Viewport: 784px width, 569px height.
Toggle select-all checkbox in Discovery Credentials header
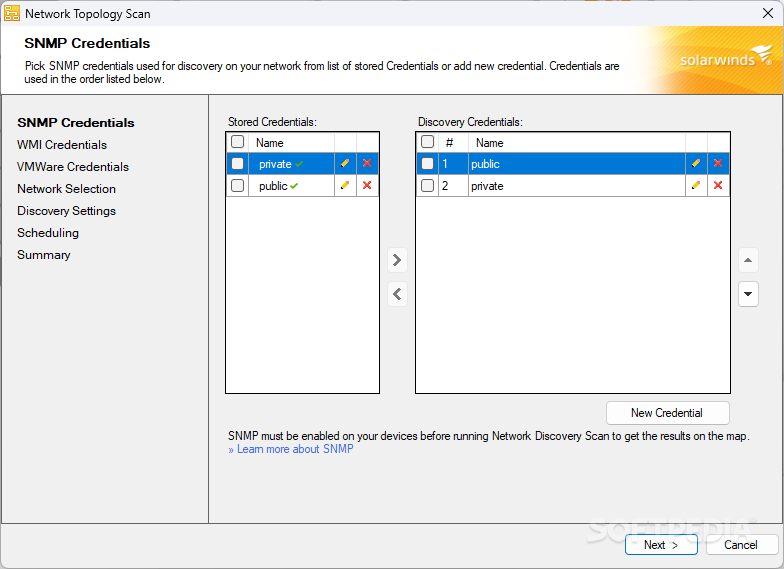[x=428, y=142]
